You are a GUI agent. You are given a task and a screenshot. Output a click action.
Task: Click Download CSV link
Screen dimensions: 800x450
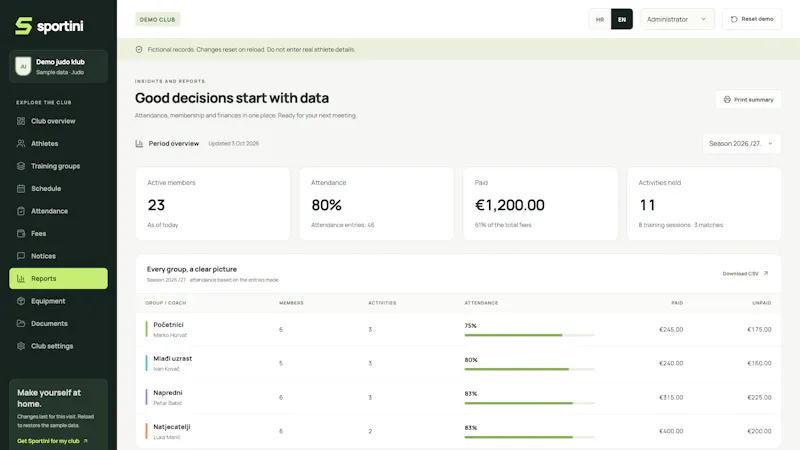[x=745, y=273]
